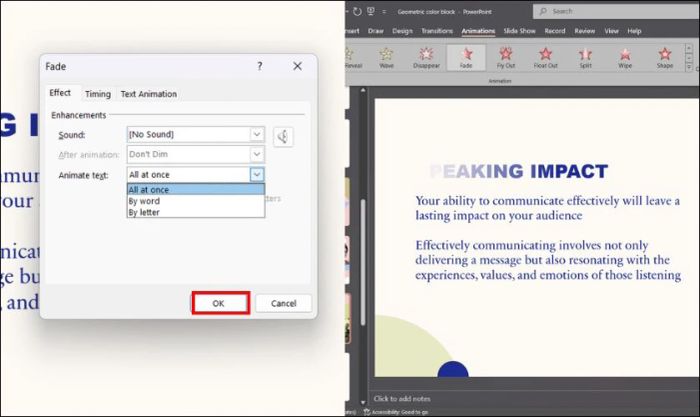Choose By letter from the list
This screenshot has width=700, height=417.
coord(196,213)
